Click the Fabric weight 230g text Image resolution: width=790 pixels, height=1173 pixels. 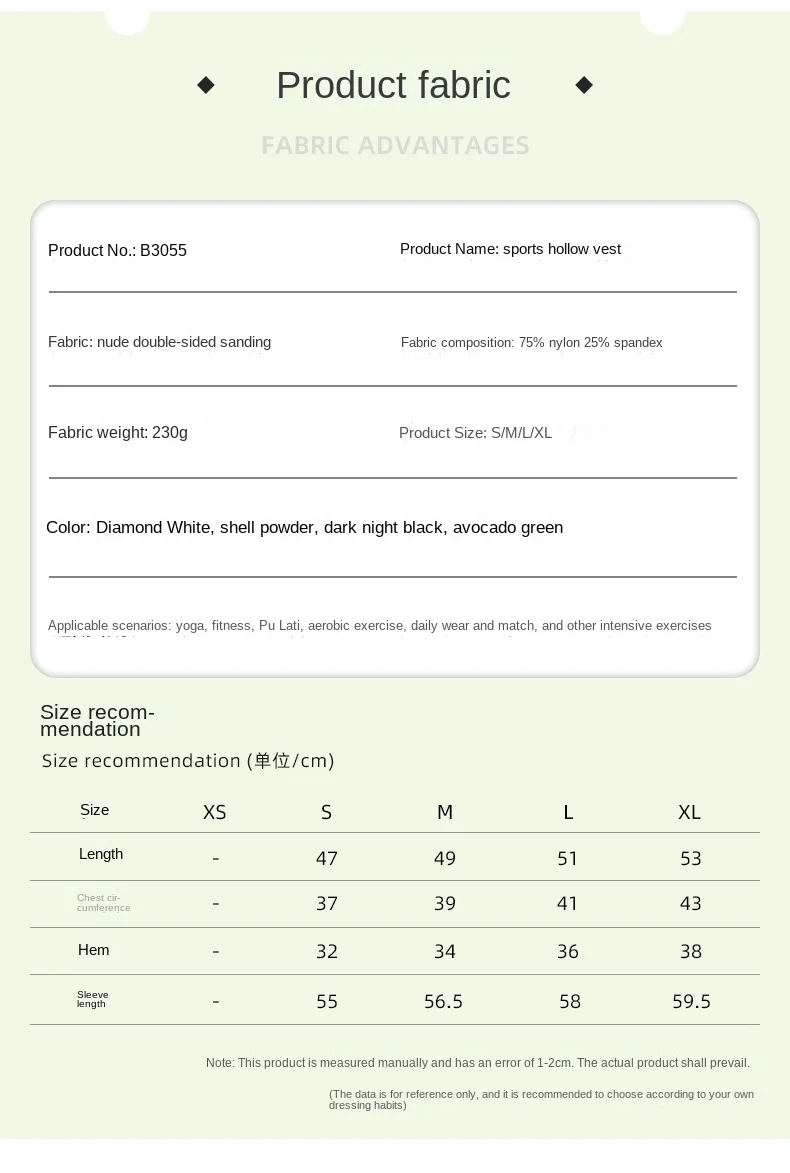tap(118, 433)
